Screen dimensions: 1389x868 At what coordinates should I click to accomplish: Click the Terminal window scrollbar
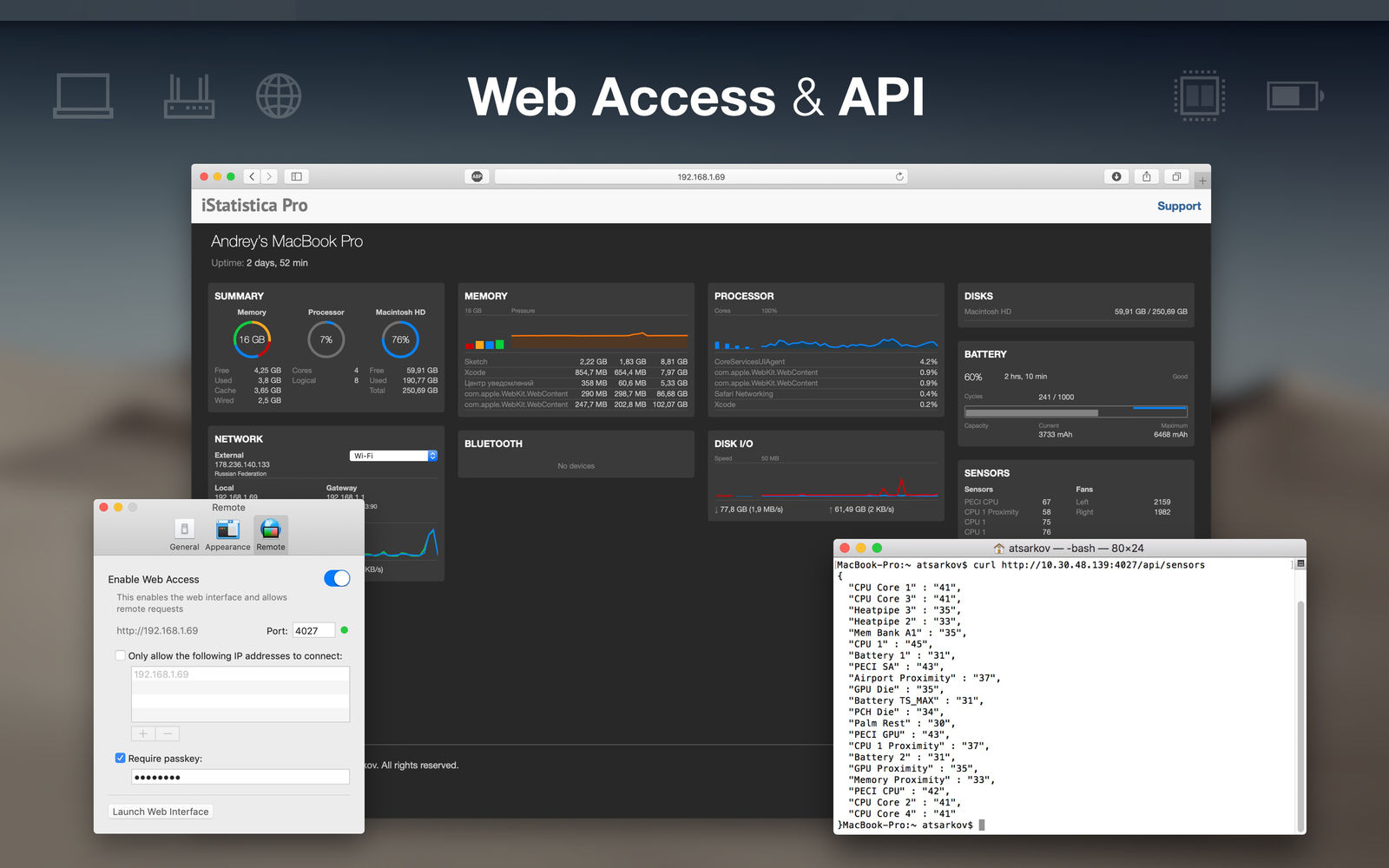(1300, 714)
